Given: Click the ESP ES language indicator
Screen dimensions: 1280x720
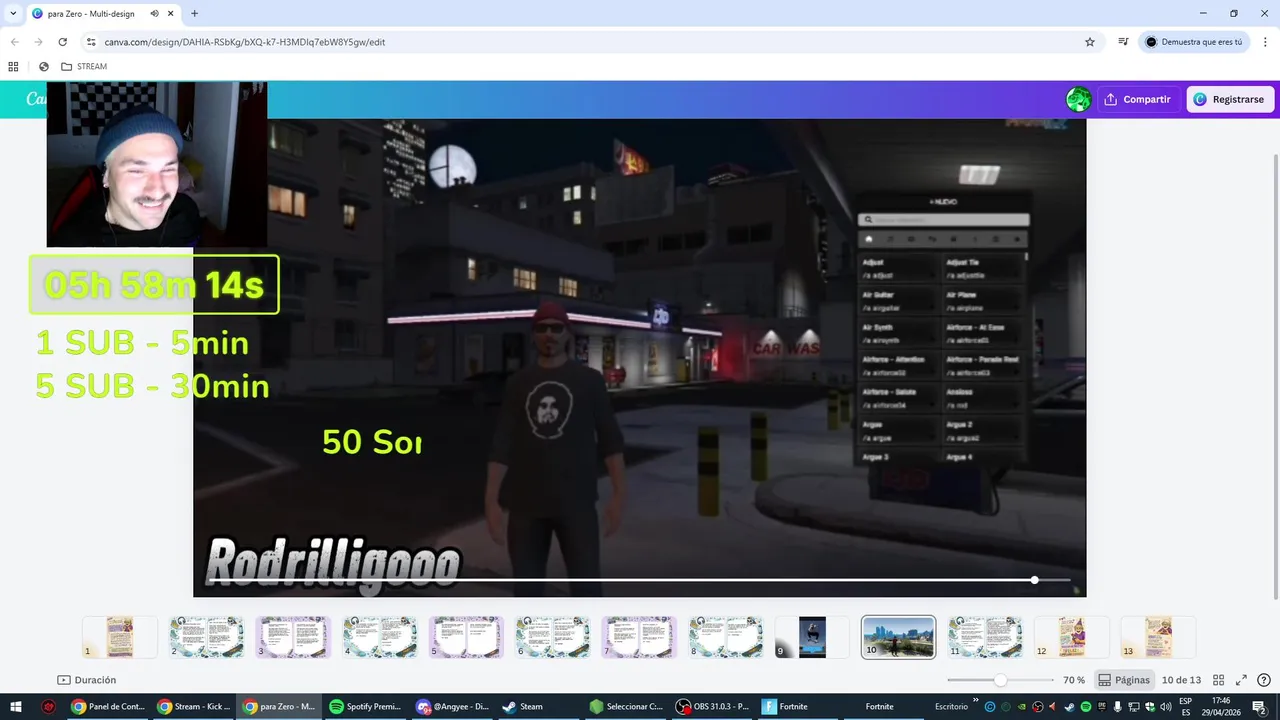Looking at the screenshot, I should [1185, 706].
